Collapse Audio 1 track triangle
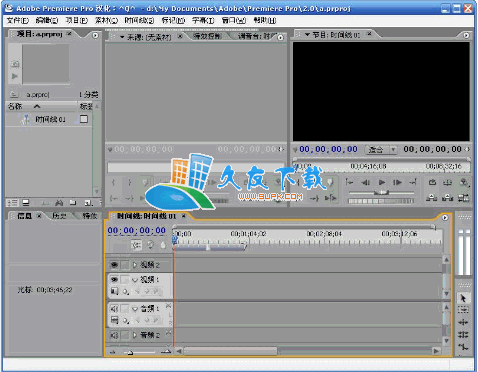Screen dimensions: 478x372 135,309
